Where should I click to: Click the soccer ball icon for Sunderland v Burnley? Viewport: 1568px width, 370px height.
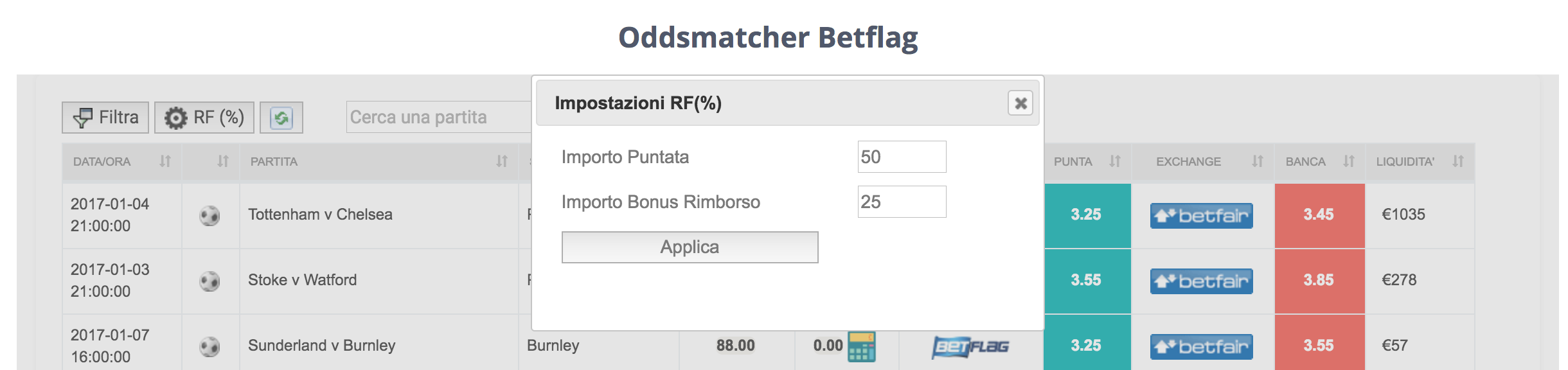click(209, 346)
